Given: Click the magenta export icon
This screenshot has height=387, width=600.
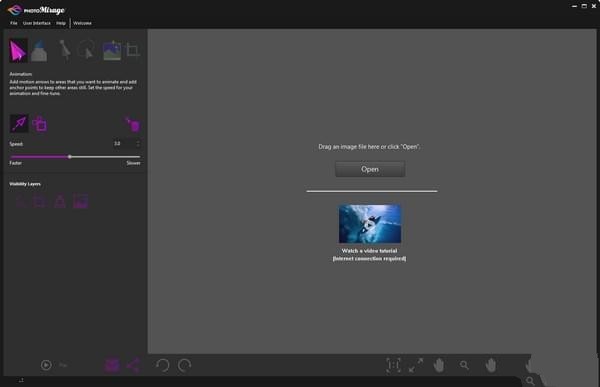Looking at the screenshot, I should point(112,365).
